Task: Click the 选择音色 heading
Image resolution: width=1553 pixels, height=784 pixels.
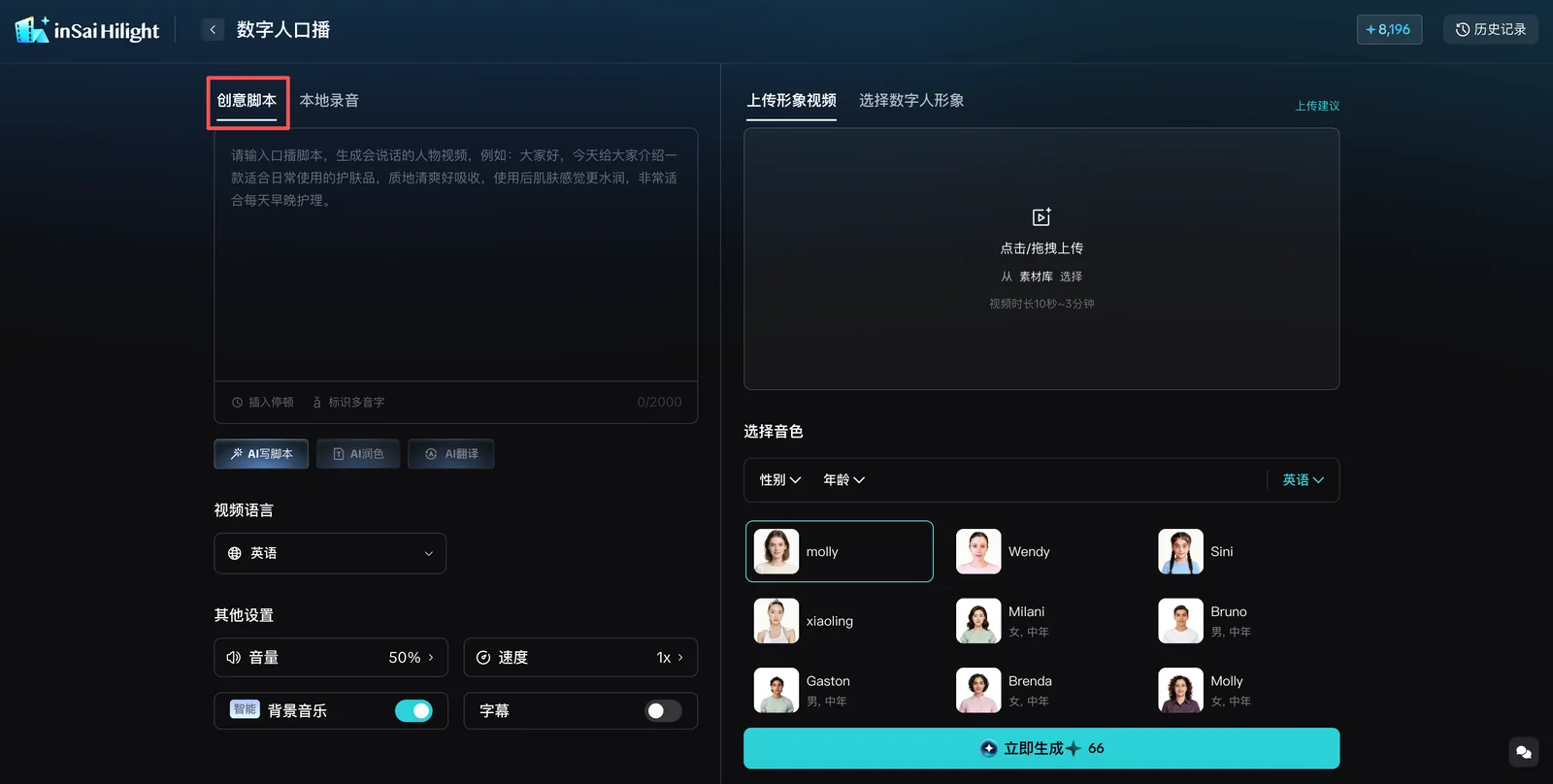Action: point(774,432)
